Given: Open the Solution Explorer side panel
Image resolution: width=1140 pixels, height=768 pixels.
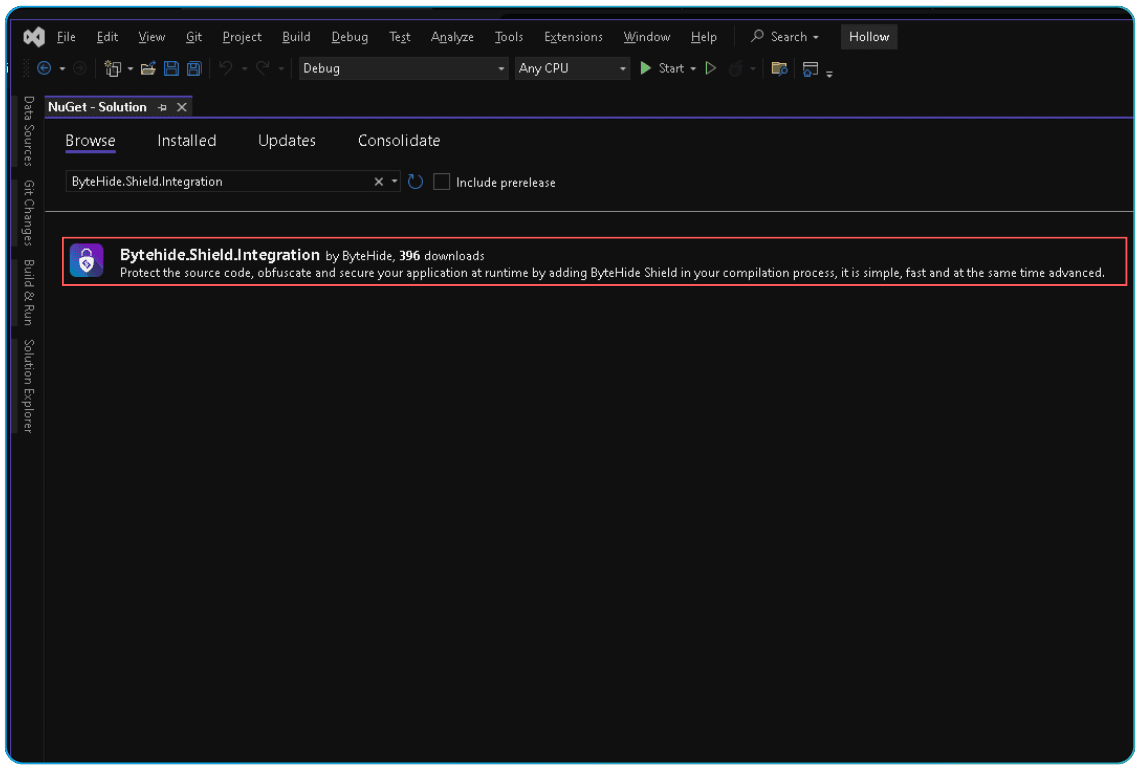Looking at the screenshot, I should point(29,385).
